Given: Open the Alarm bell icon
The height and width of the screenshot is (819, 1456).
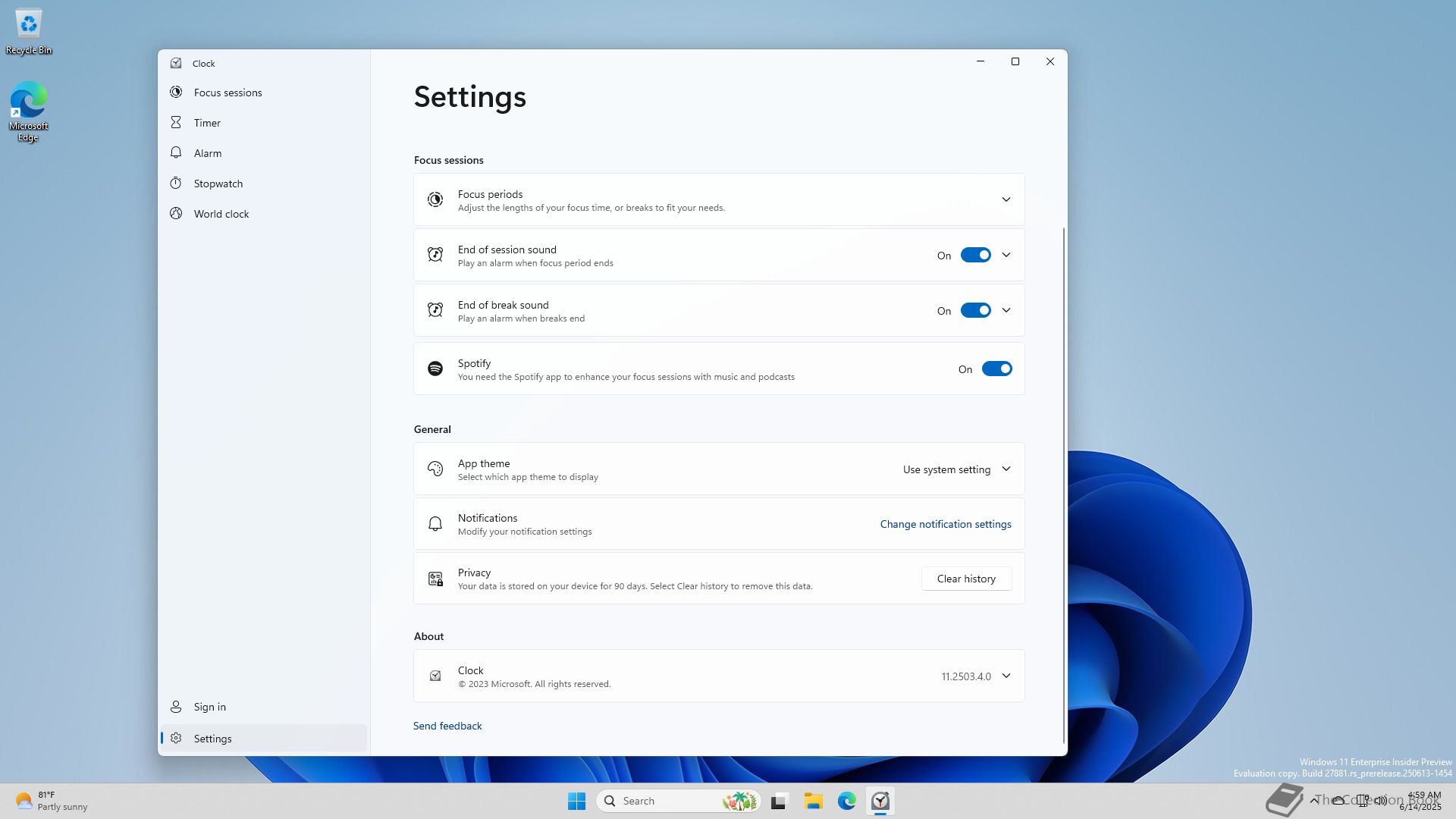Looking at the screenshot, I should [176, 153].
